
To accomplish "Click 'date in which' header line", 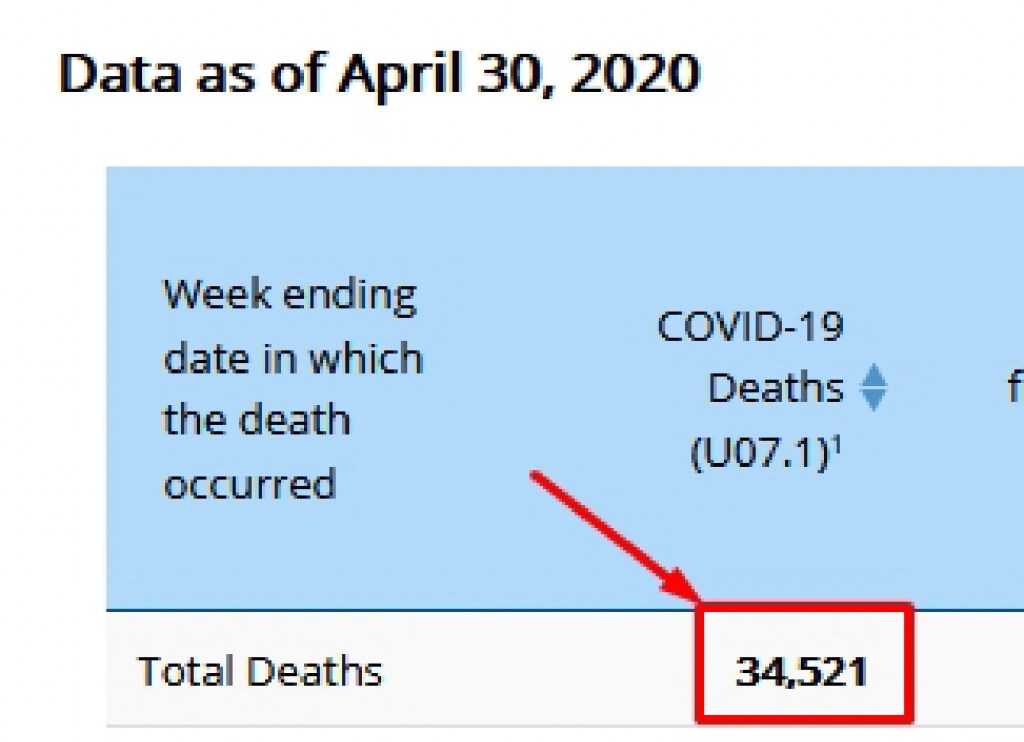I will (x=292, y=358).
